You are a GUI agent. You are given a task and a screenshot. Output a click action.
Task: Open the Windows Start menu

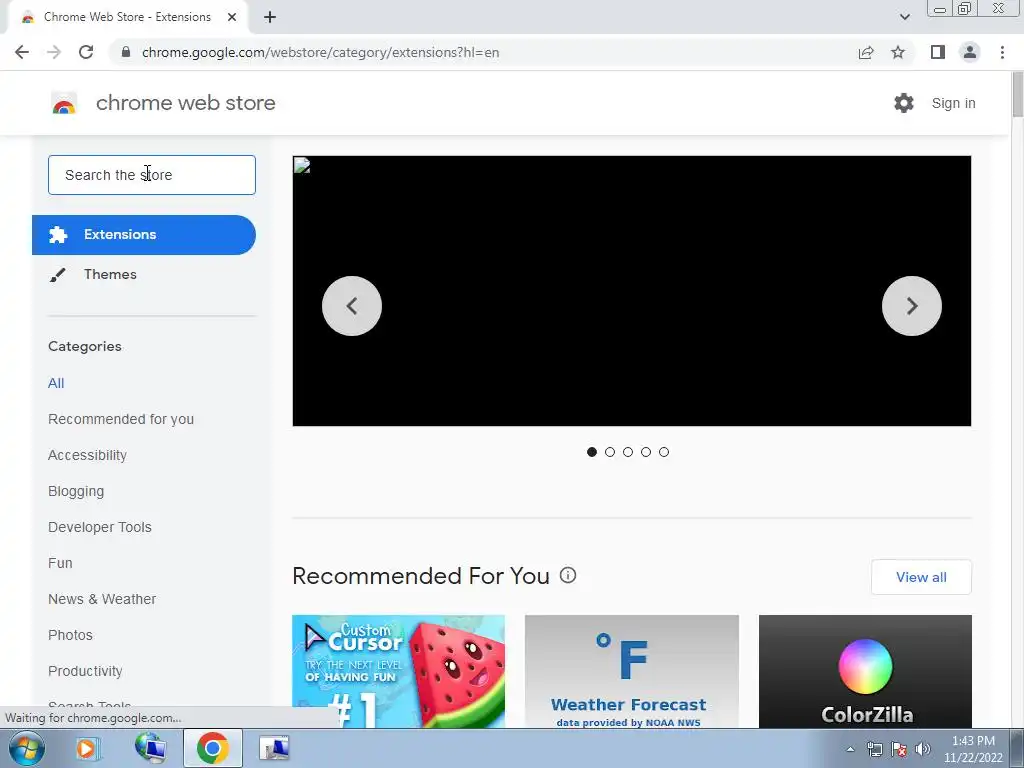pyautogui.click(x=27, y=748)
